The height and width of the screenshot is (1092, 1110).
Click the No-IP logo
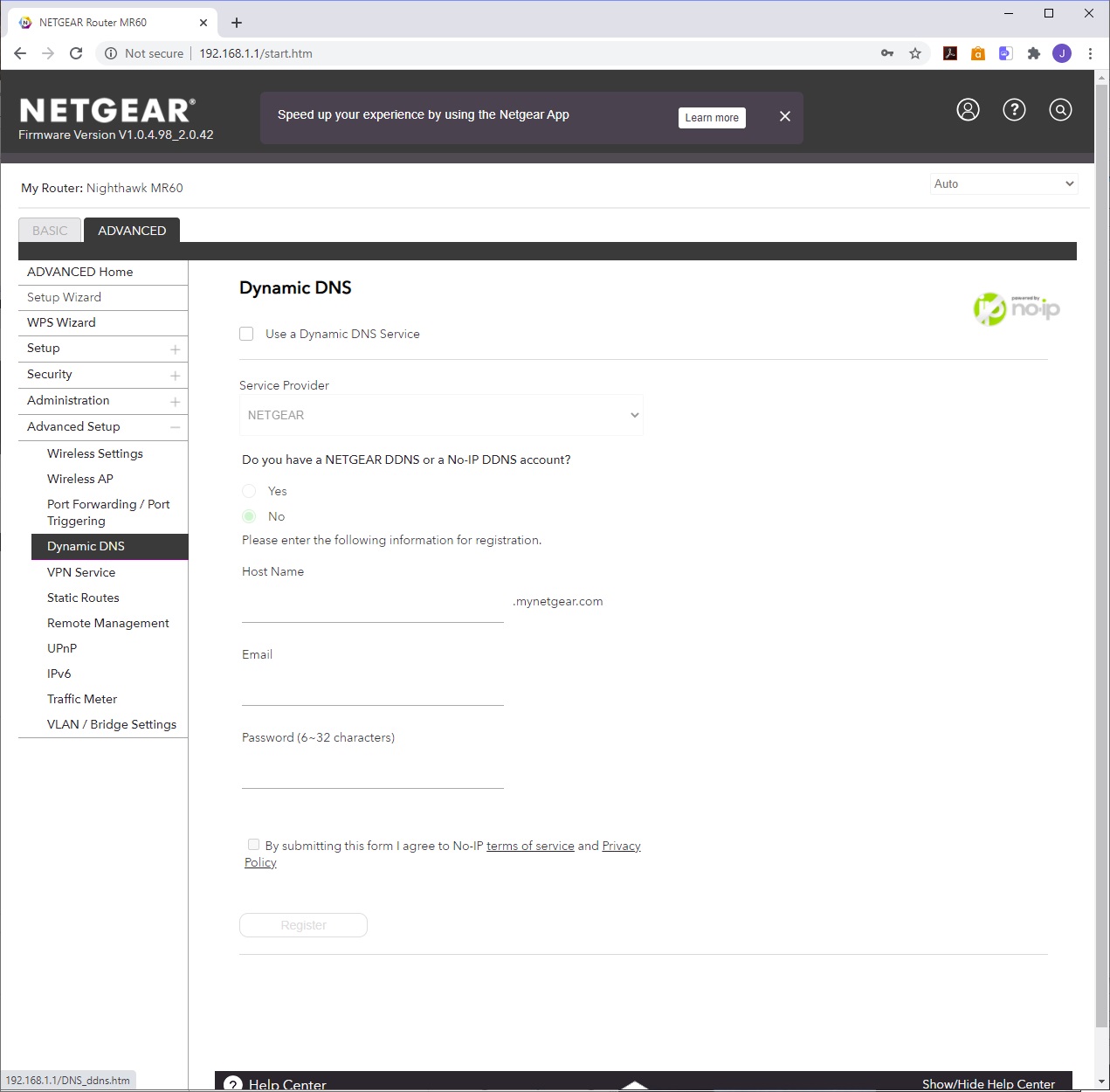point(1017,308)
